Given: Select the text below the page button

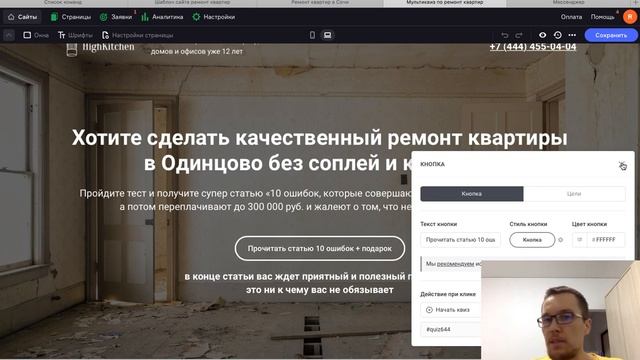Looking at the screenshot, I should (x=298, y=283).
